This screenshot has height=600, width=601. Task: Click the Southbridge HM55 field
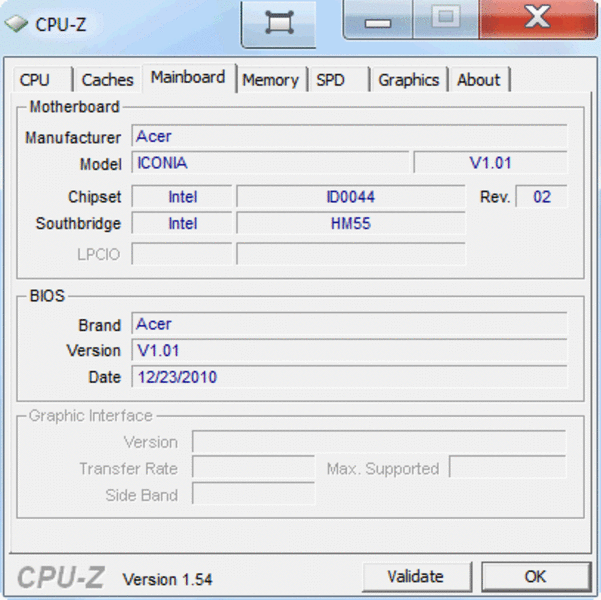(x=351, y=223)
